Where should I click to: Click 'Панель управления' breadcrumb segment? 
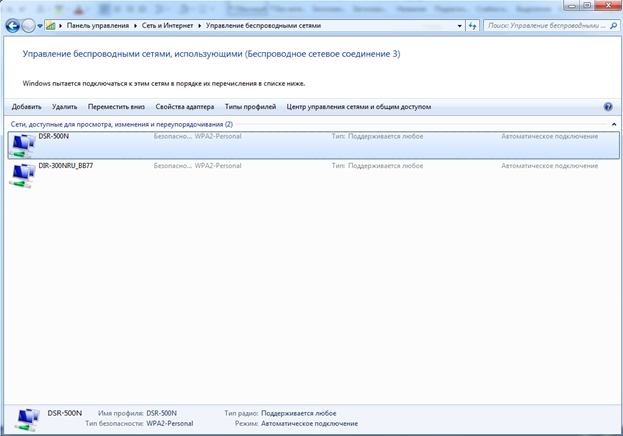pos(95,24)
